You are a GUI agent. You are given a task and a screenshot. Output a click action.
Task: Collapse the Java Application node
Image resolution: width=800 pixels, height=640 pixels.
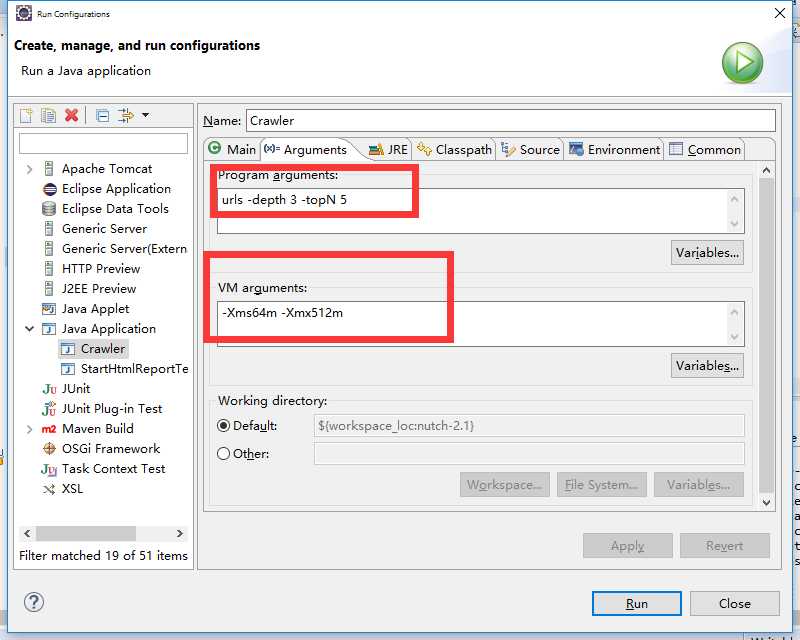click(29, 329)
